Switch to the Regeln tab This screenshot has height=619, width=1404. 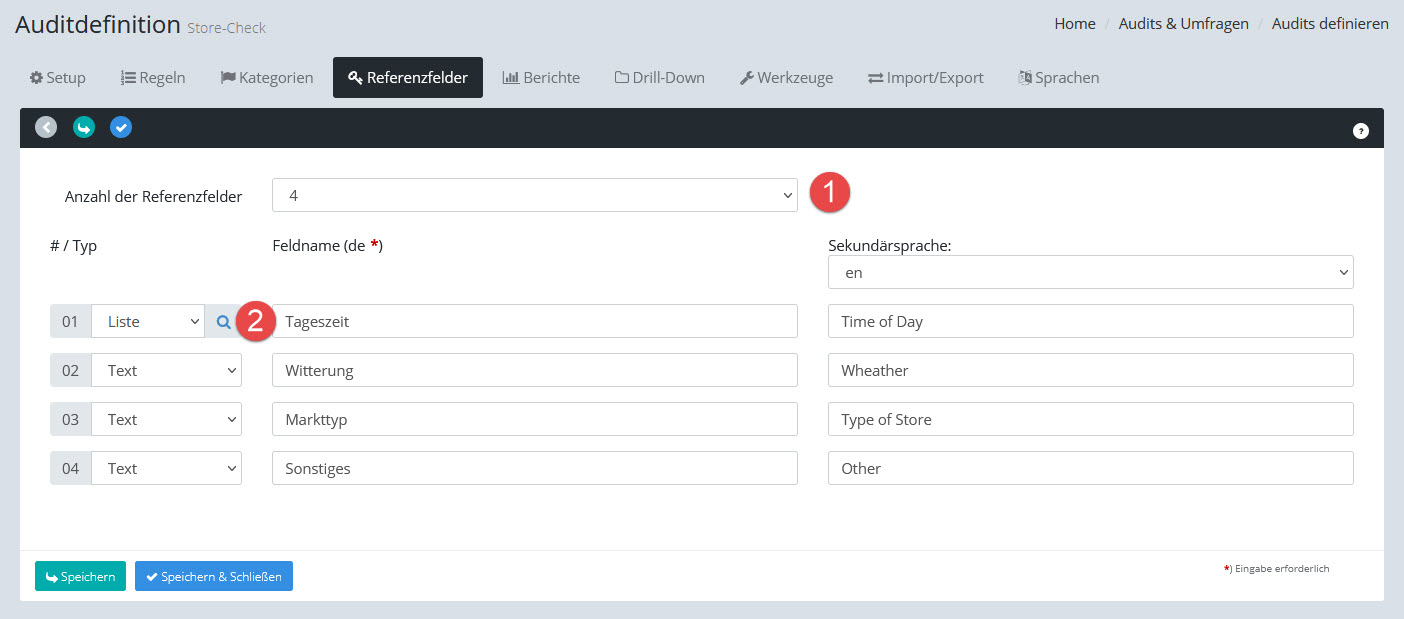pos(153,77)
